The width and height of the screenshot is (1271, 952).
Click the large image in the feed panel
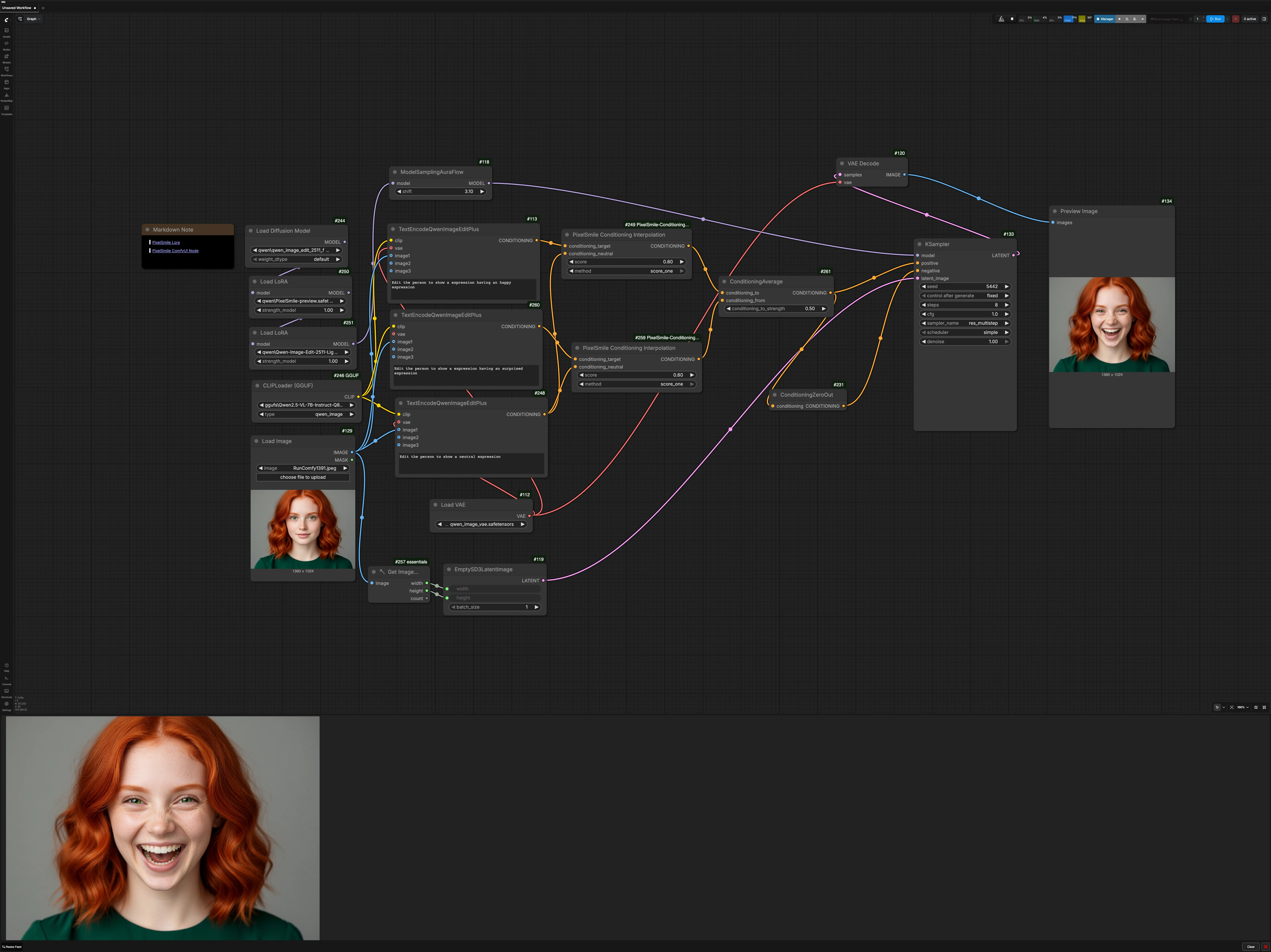pos(163,828)
